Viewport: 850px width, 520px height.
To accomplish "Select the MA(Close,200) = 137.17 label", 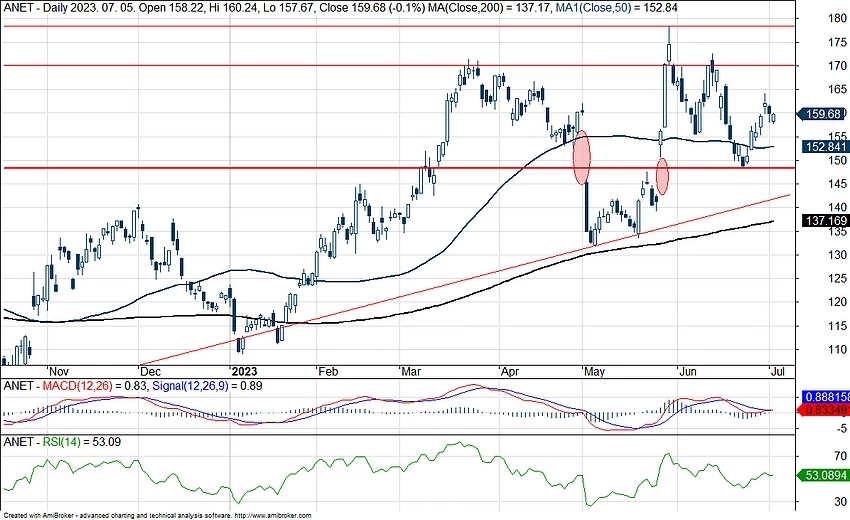I will (489, 8).
